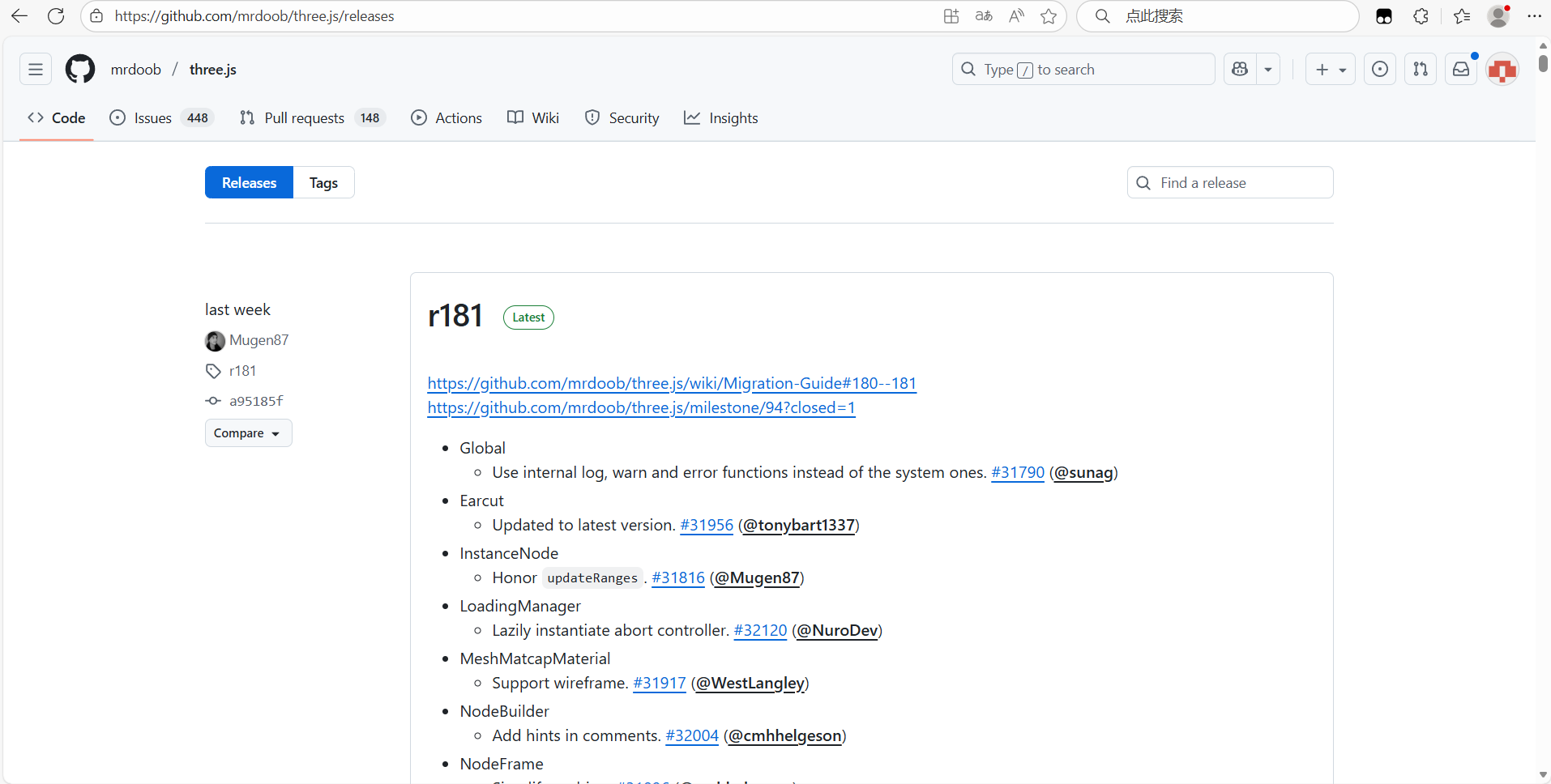Switch to the Issues tab

160,118
